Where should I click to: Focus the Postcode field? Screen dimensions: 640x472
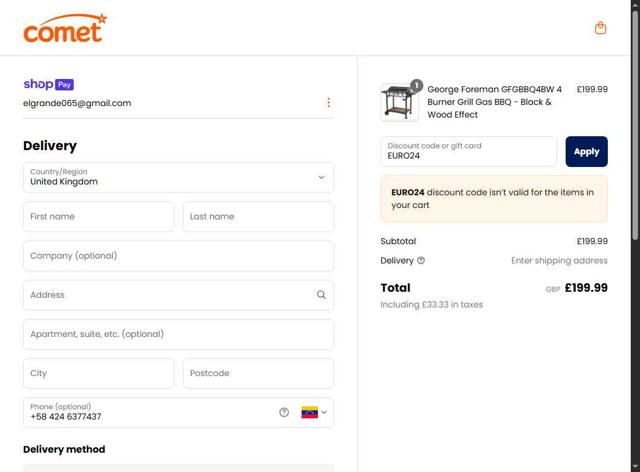pos(258,373)
